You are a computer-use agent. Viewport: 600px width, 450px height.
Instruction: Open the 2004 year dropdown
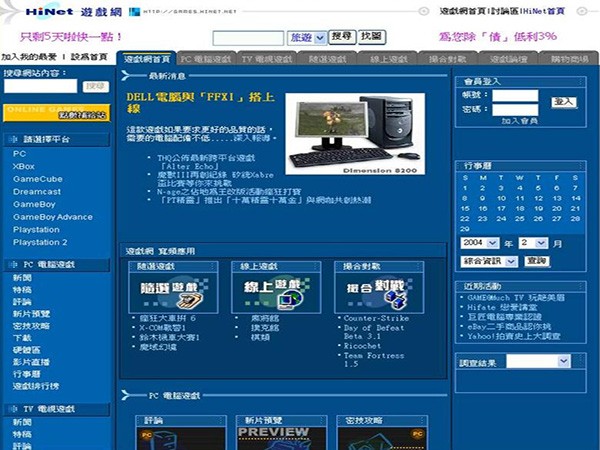click(x=480, y=243)
